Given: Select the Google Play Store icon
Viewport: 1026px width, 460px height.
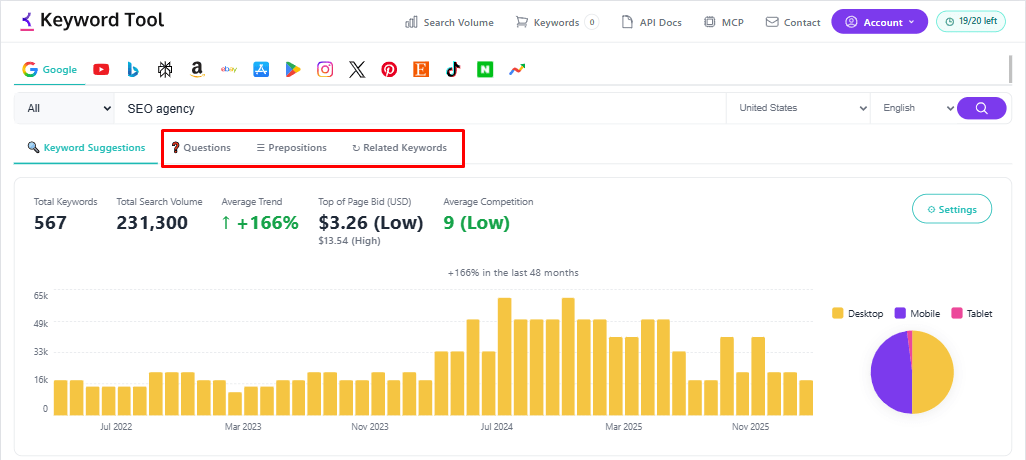Looking at the screenshot, I should pyautogui.click(x=293, y=69).
